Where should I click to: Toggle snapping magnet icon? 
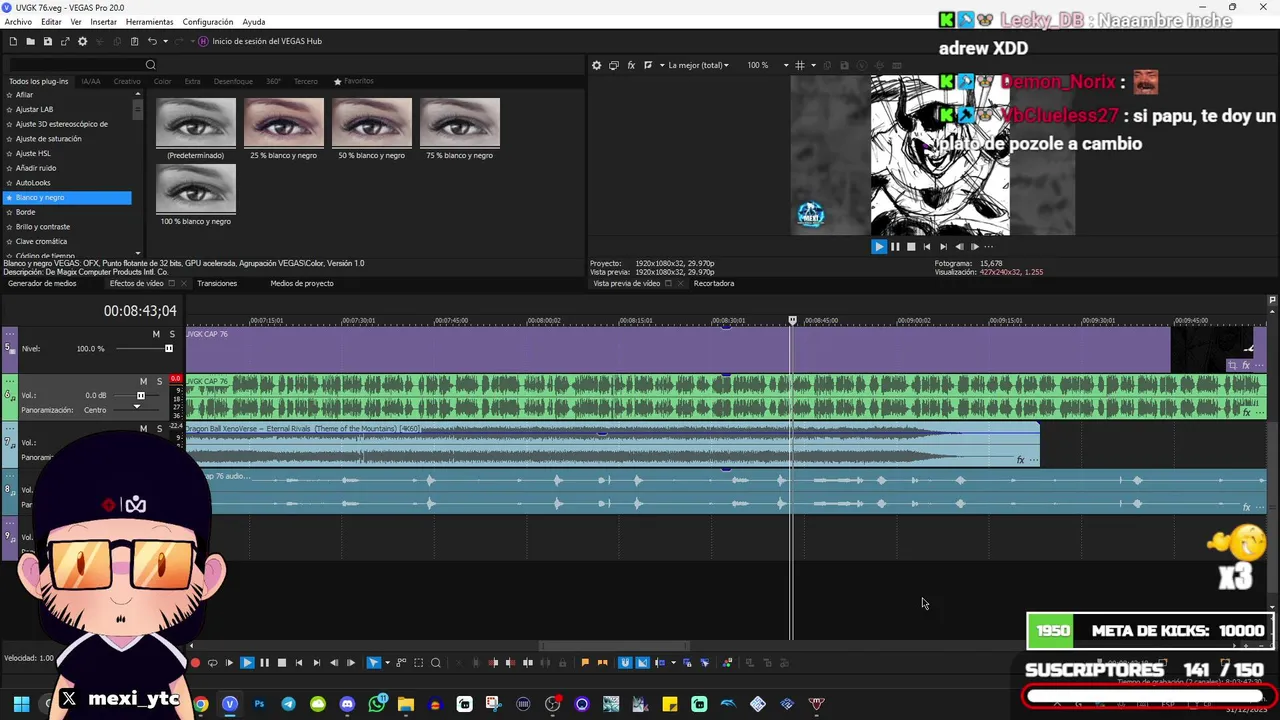tap(625, 662)
